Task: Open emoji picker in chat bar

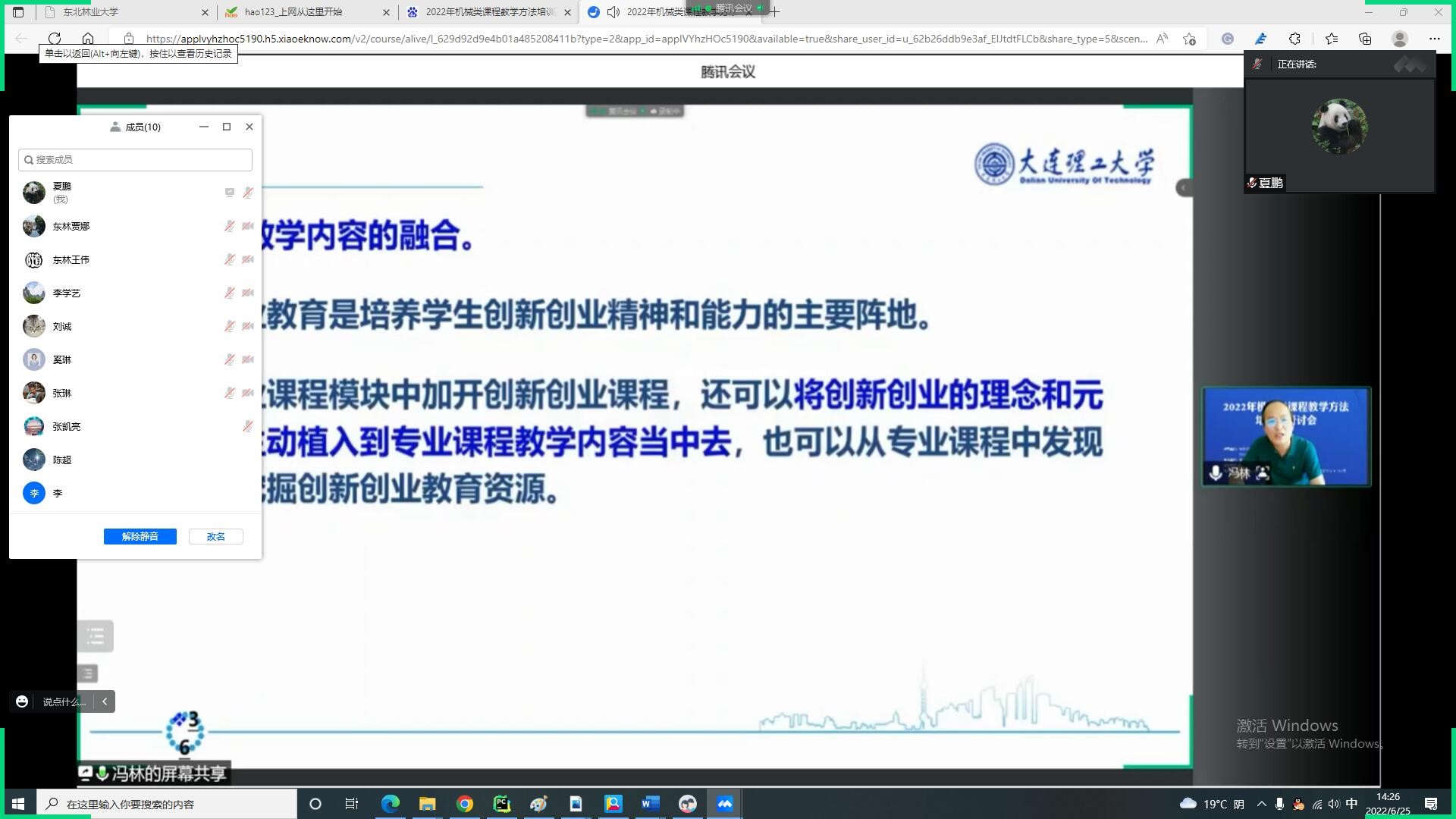Action: pos(22,701)
